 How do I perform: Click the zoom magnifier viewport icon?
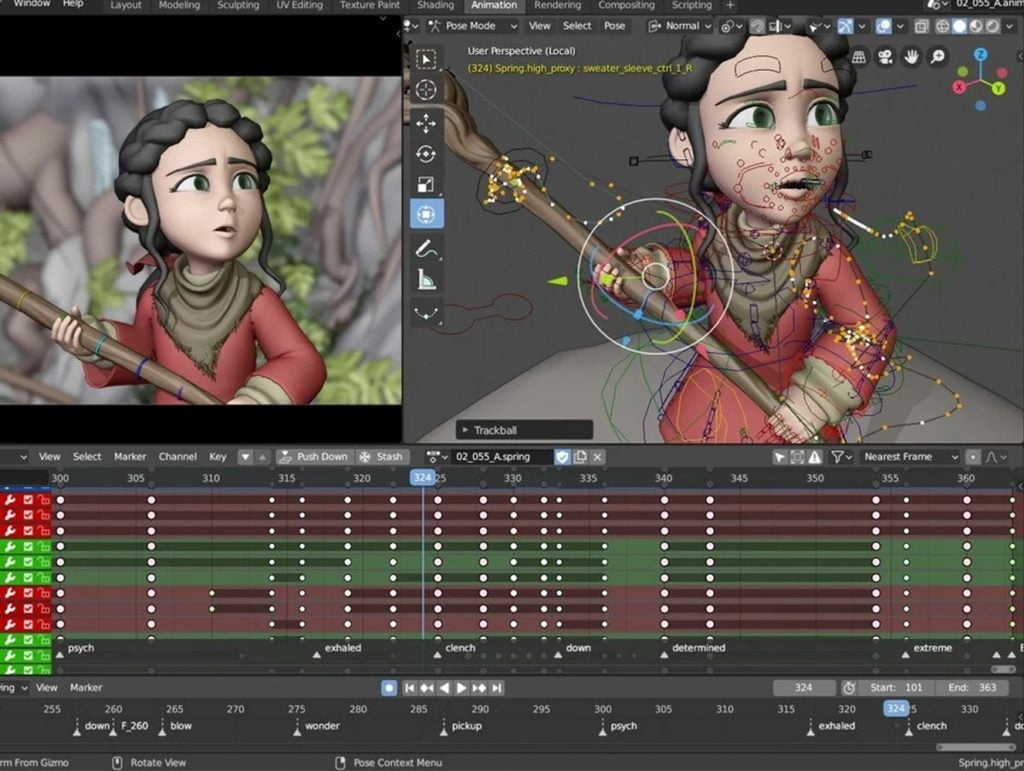[x=937, y=56]
